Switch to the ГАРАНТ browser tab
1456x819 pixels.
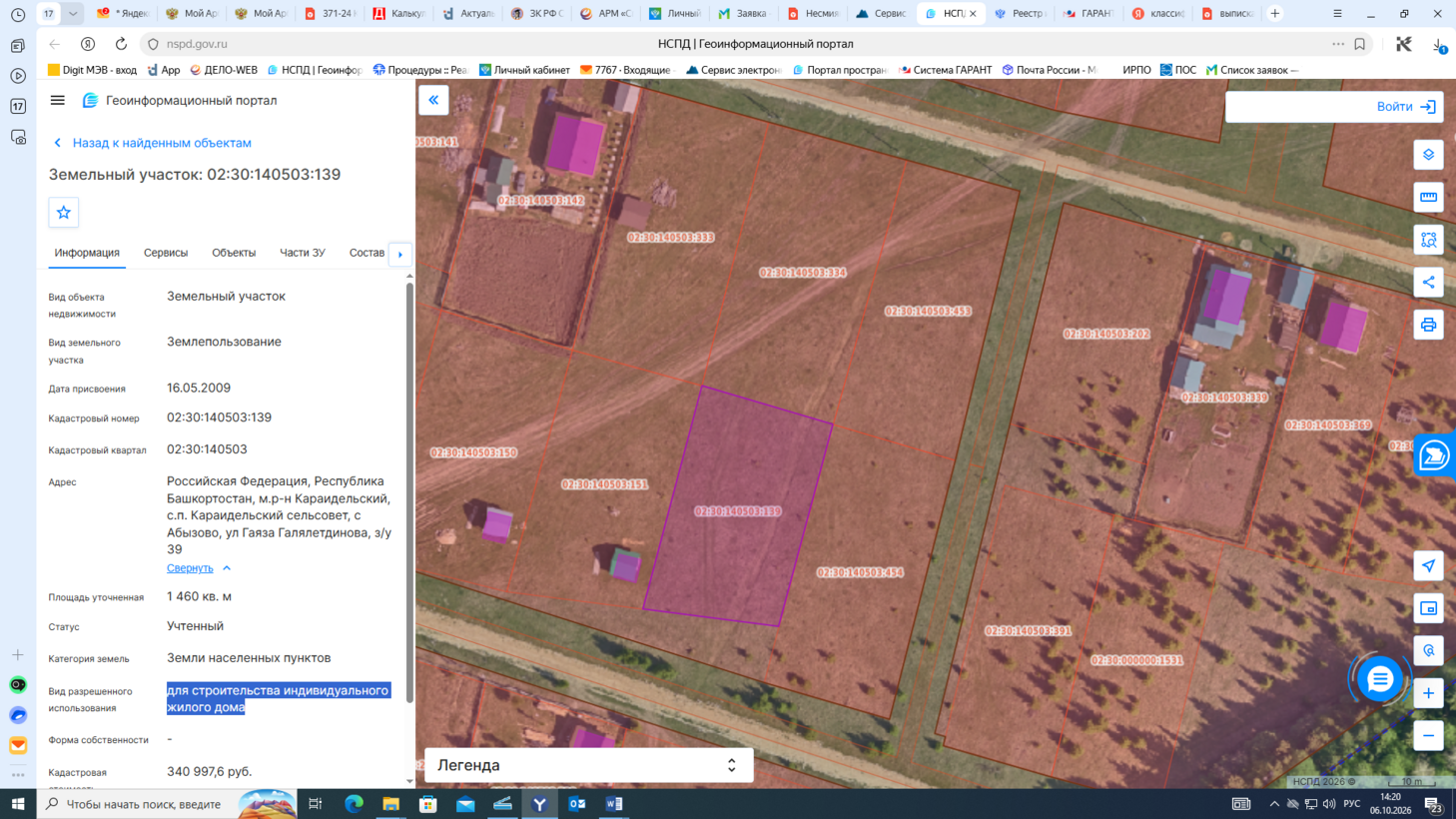[x=1089, y=13]
